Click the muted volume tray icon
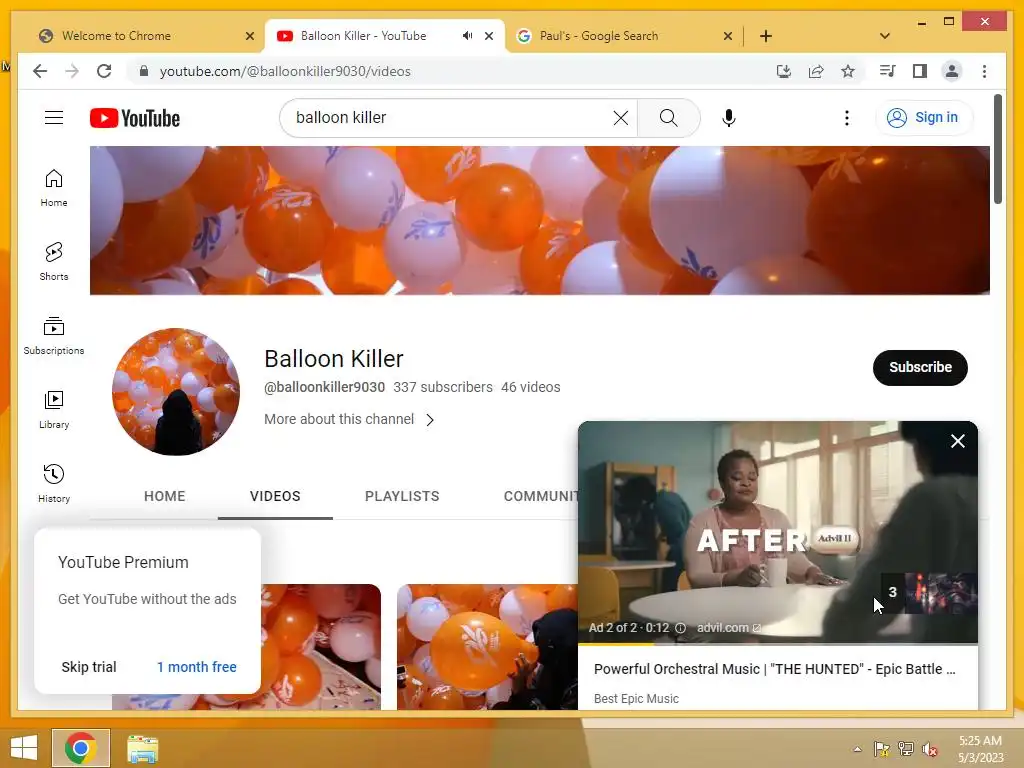 930,749
